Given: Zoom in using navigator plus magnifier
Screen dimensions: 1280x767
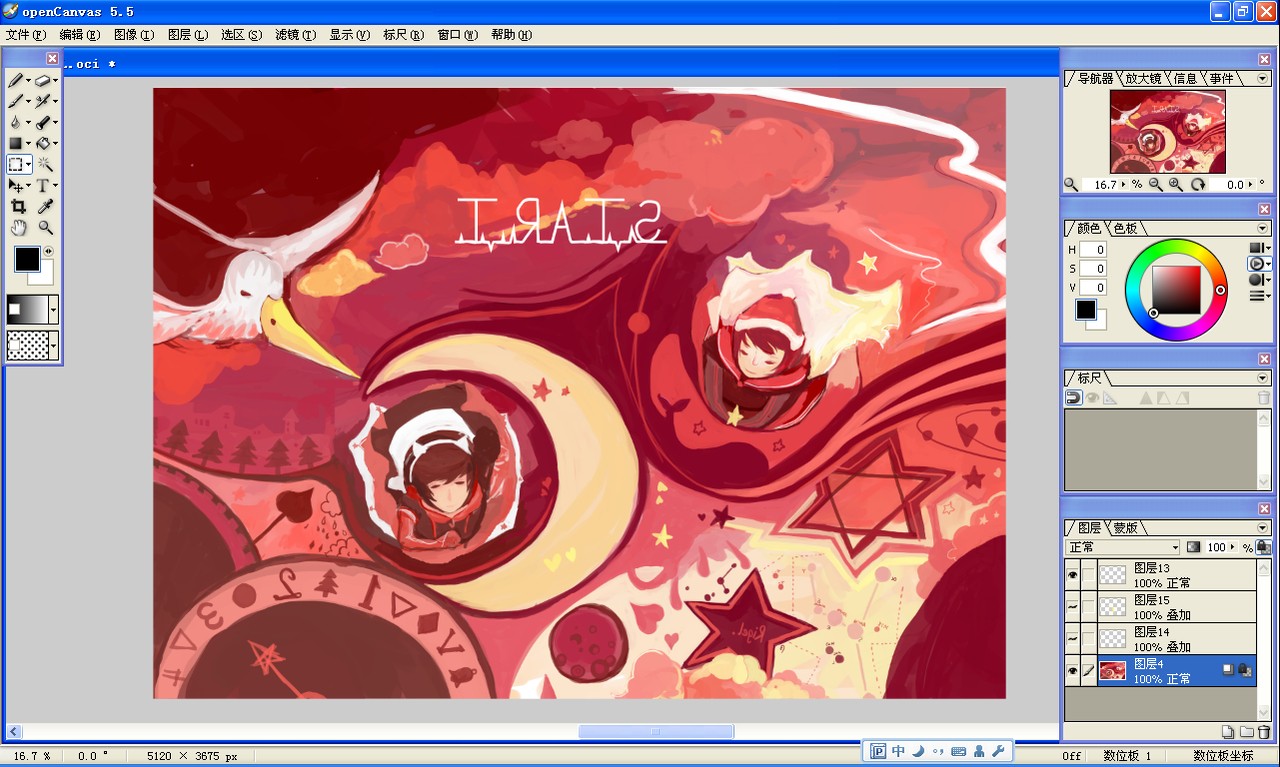Looking at the screenshot, I should coord(1176,185).
